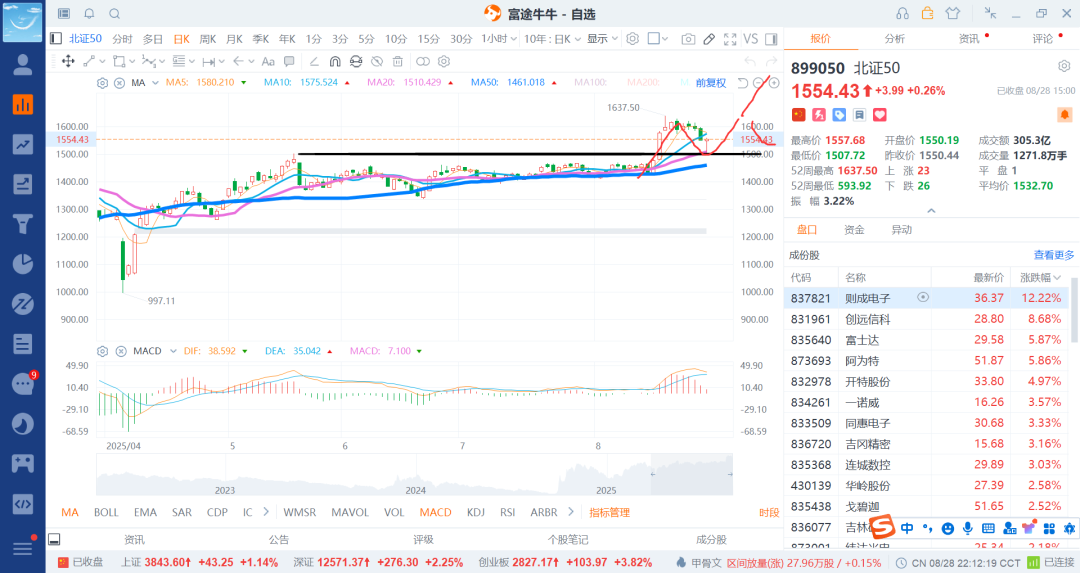The image size is (1080, 573).
Task: Open the 个股笔记 bottom tab
Action: point(568,539)
